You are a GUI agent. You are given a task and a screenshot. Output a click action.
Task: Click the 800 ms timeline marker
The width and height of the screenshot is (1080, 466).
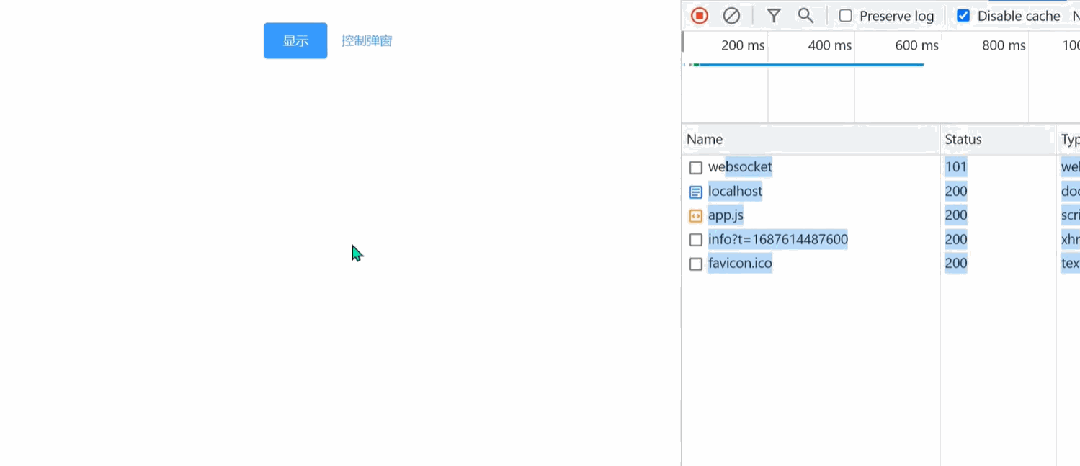[1004, 45]
